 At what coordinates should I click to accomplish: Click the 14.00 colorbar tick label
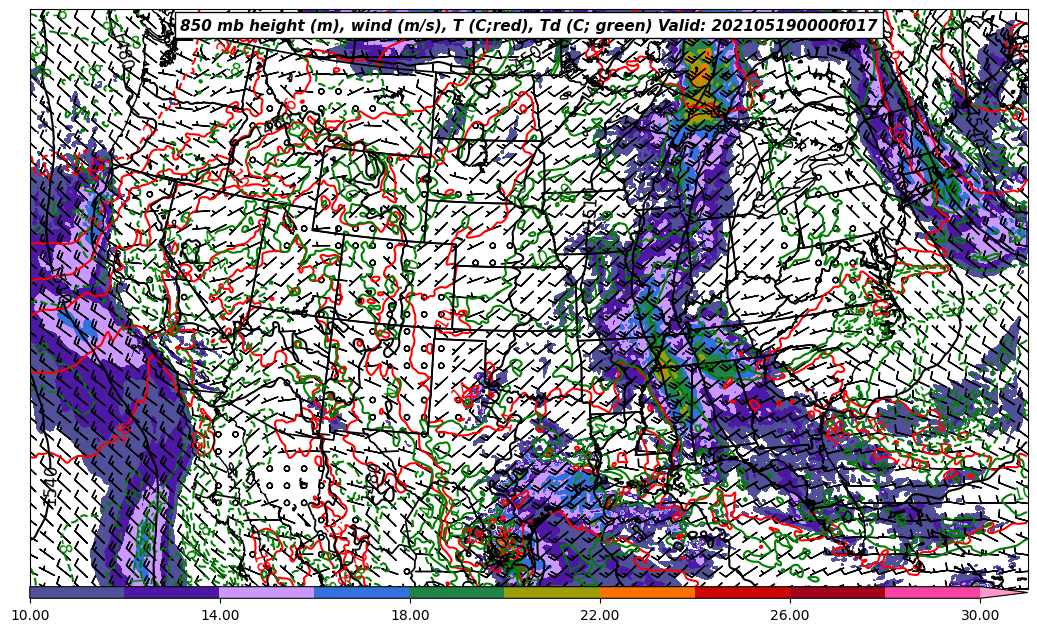point(220,615)
